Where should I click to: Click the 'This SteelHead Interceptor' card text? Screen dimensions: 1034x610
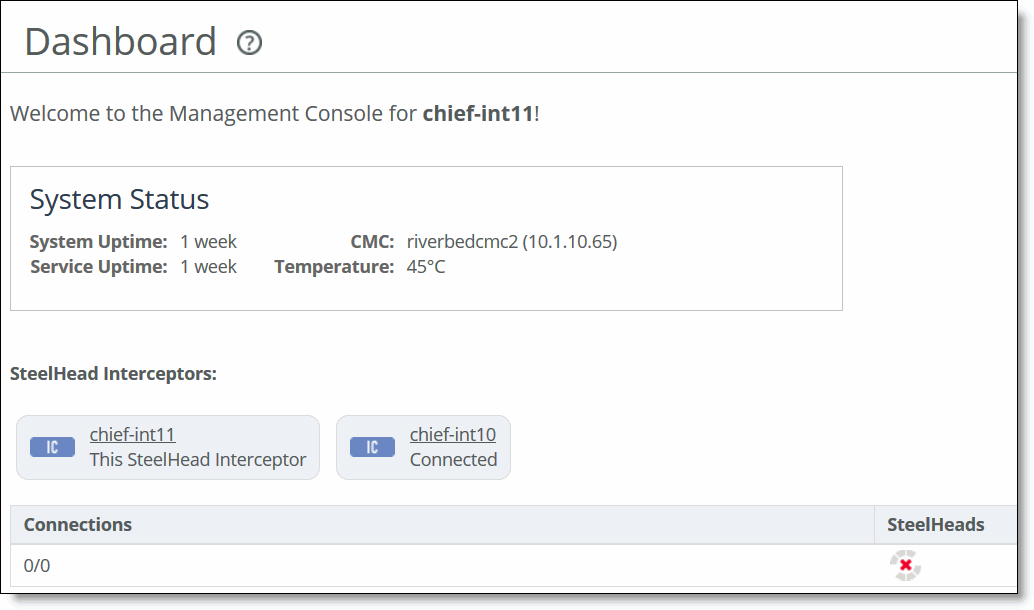[198, 460]
